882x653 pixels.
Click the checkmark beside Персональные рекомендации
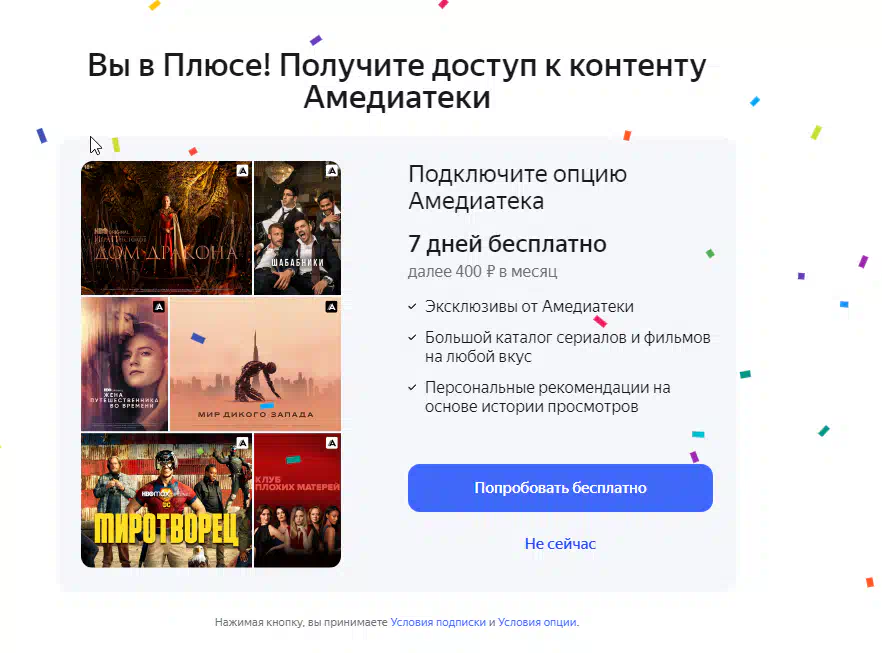(412, 388)
